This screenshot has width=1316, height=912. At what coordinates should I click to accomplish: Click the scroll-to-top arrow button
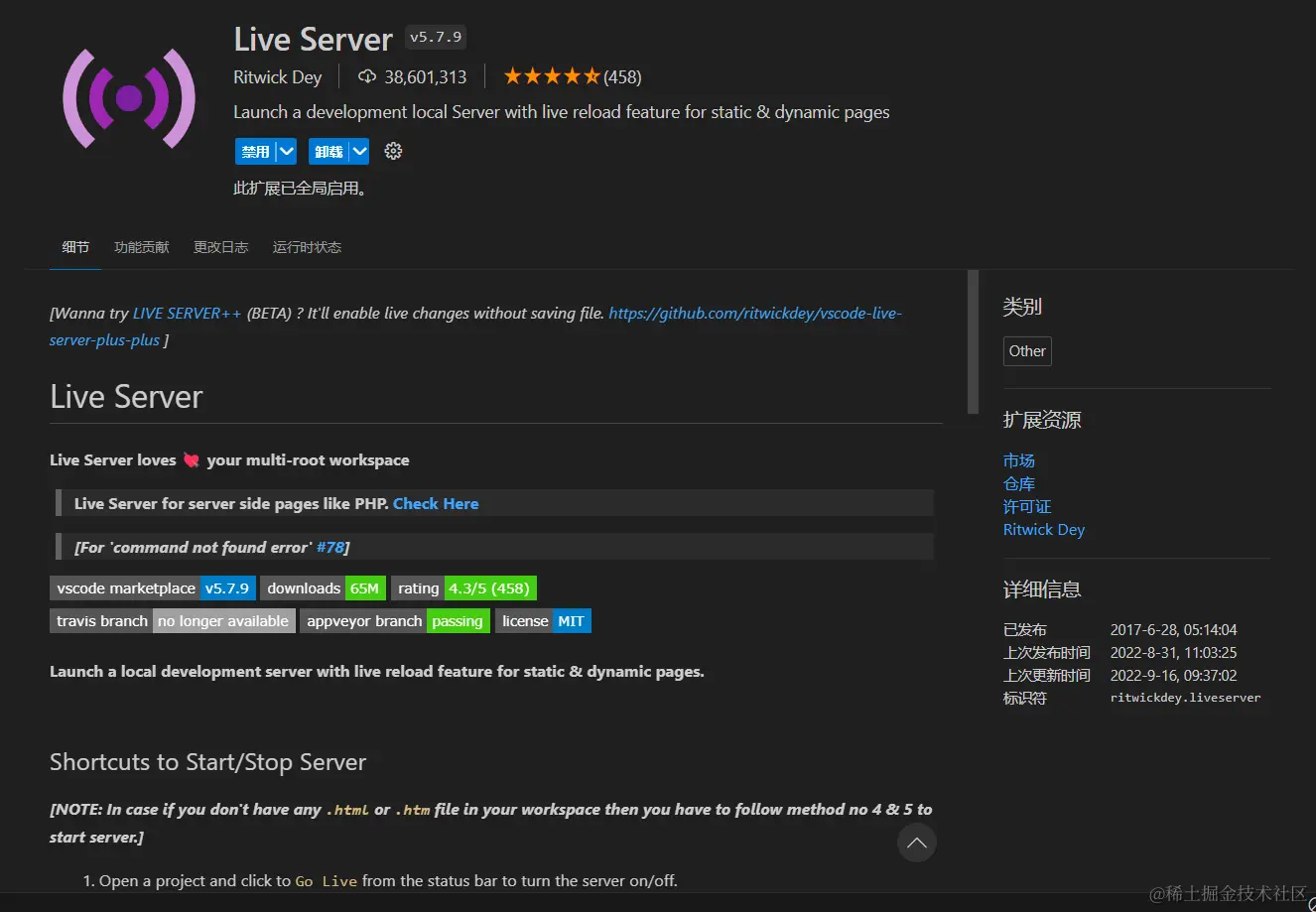click(x=917, y=843)
